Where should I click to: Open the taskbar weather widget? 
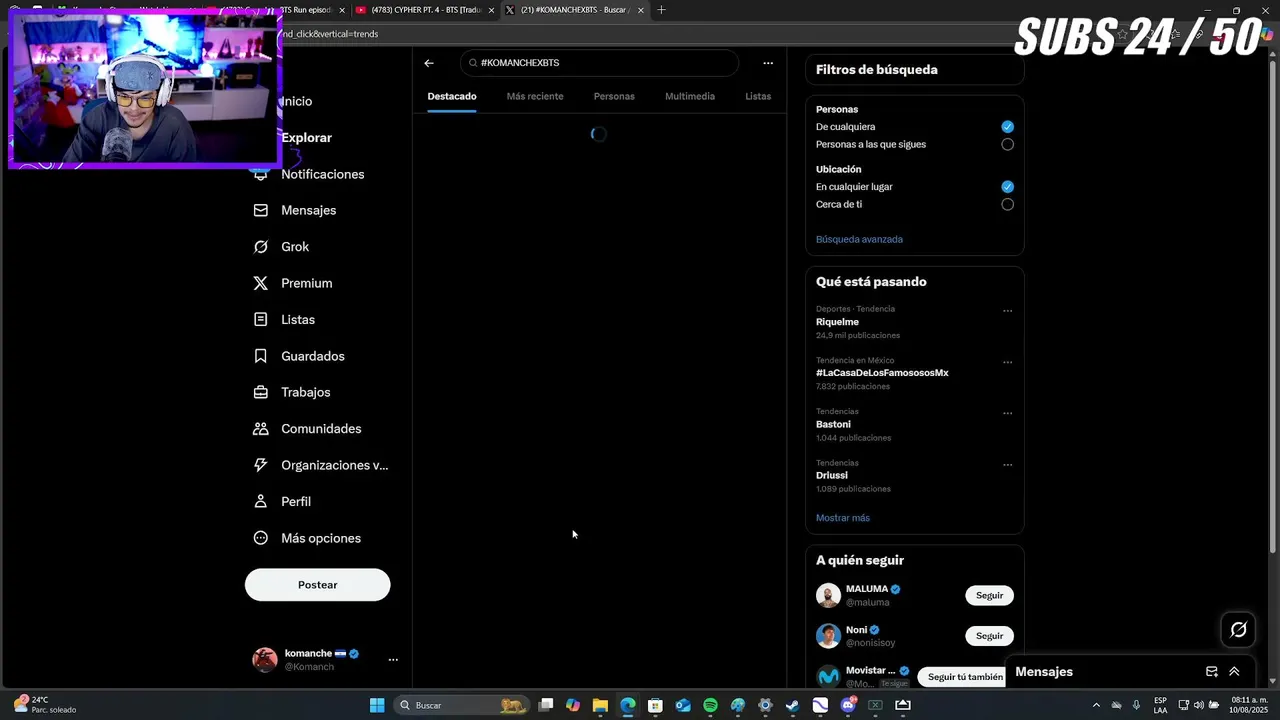[45, 705]
